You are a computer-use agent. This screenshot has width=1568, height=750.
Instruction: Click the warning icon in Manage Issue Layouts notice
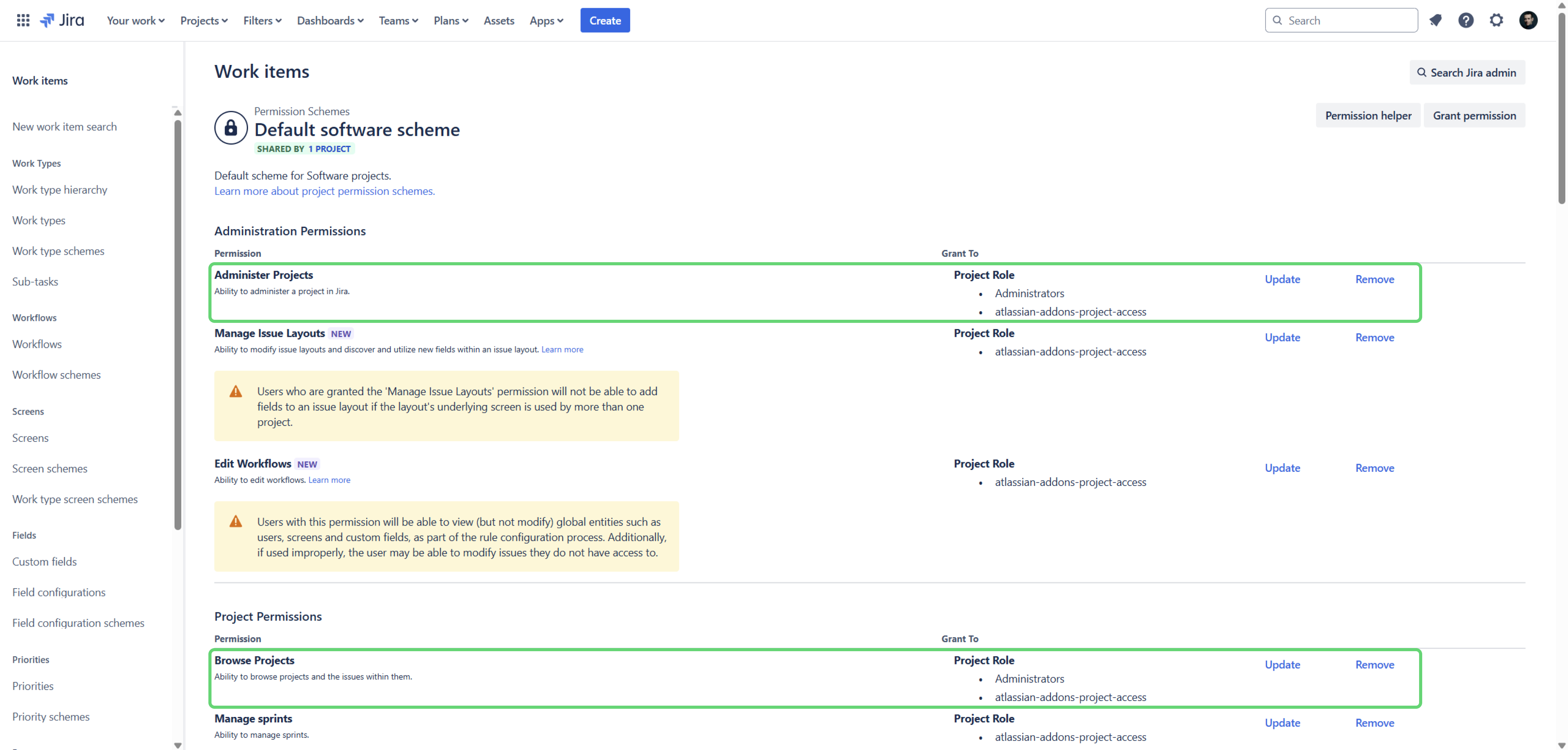coord(236,392)
